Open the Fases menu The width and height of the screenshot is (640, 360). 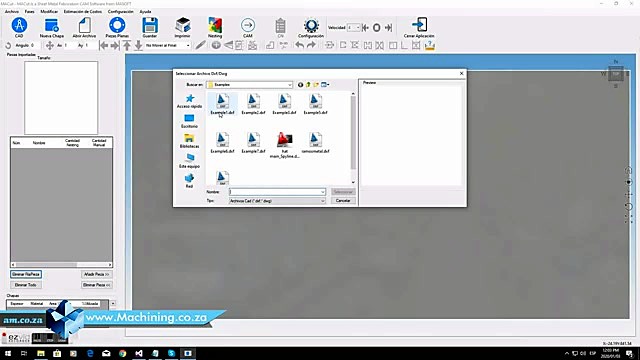29,11
